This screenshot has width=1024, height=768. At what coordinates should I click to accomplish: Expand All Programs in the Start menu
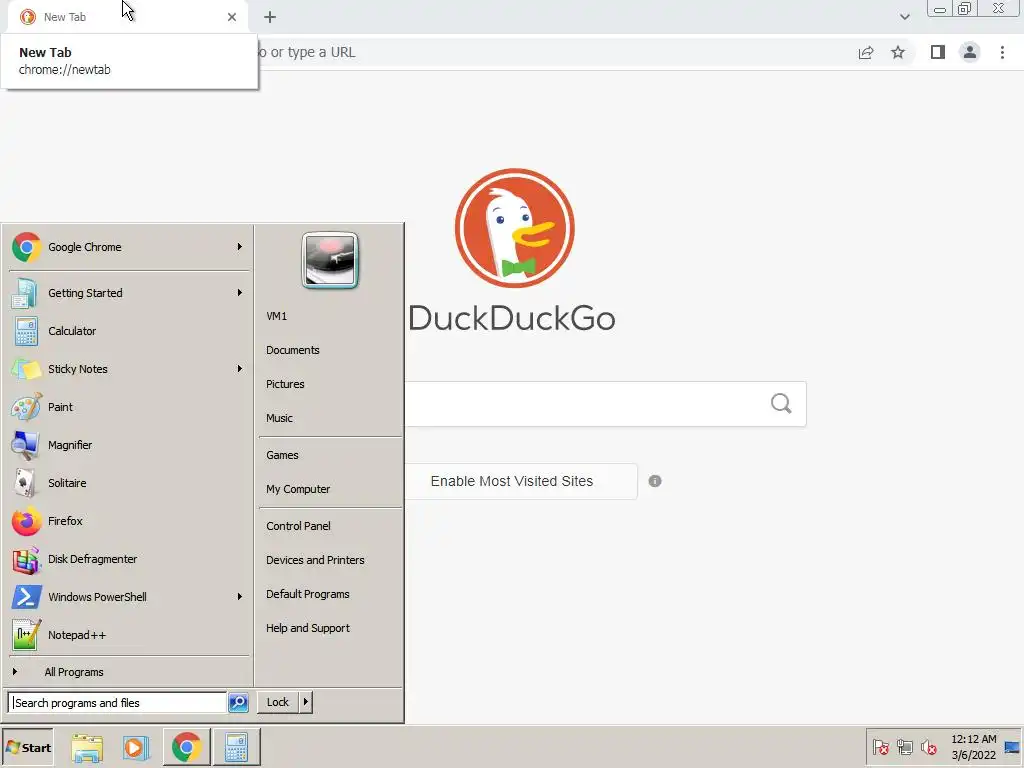tap(127, 672)
